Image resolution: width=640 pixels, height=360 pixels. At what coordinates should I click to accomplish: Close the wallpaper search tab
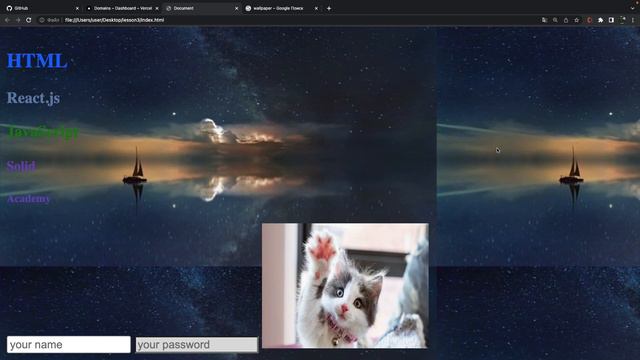tap(316, 8)
